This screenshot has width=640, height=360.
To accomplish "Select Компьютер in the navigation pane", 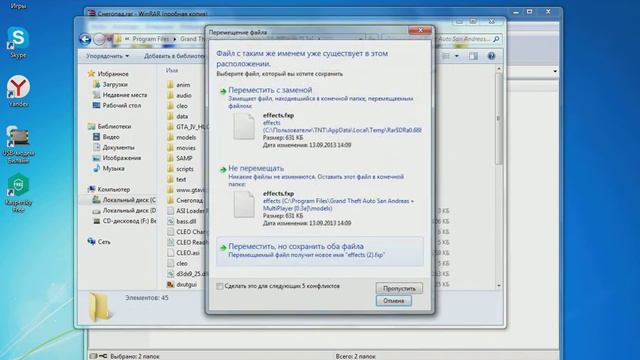I will coord(109,189).
